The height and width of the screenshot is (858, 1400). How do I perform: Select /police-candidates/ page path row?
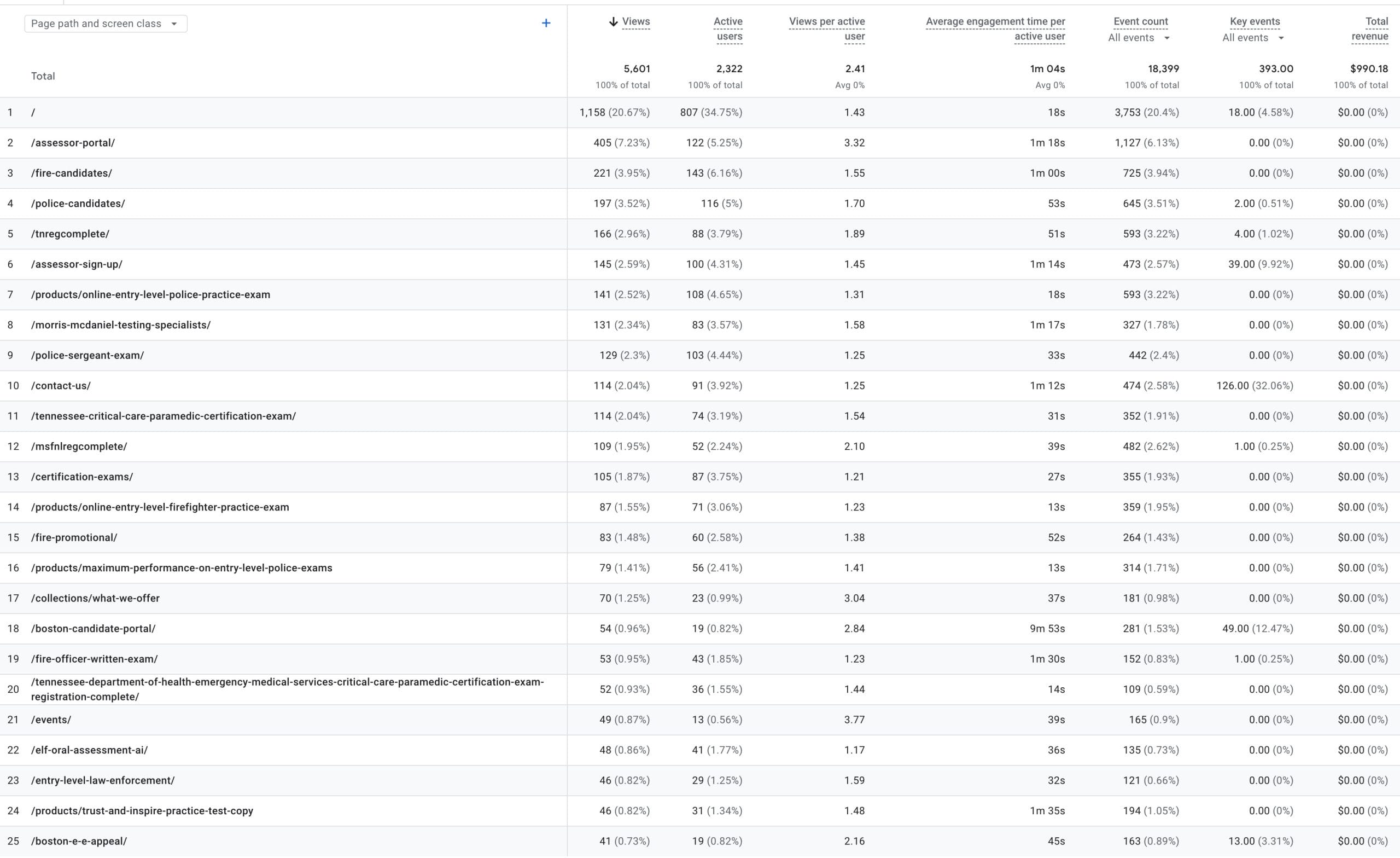pyautogui.click(x=78, y=204)
